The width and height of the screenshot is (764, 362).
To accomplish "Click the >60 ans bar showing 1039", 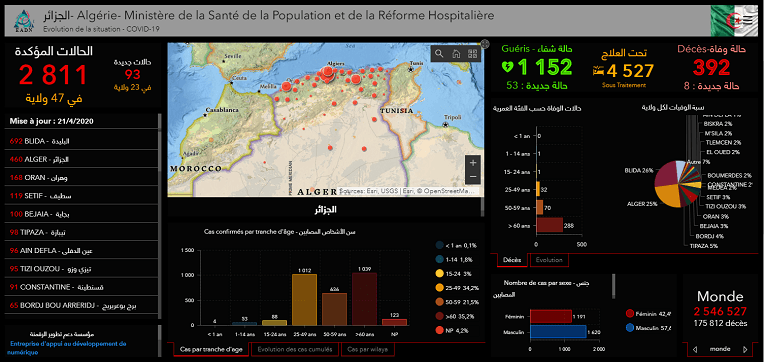I will 364,299.
